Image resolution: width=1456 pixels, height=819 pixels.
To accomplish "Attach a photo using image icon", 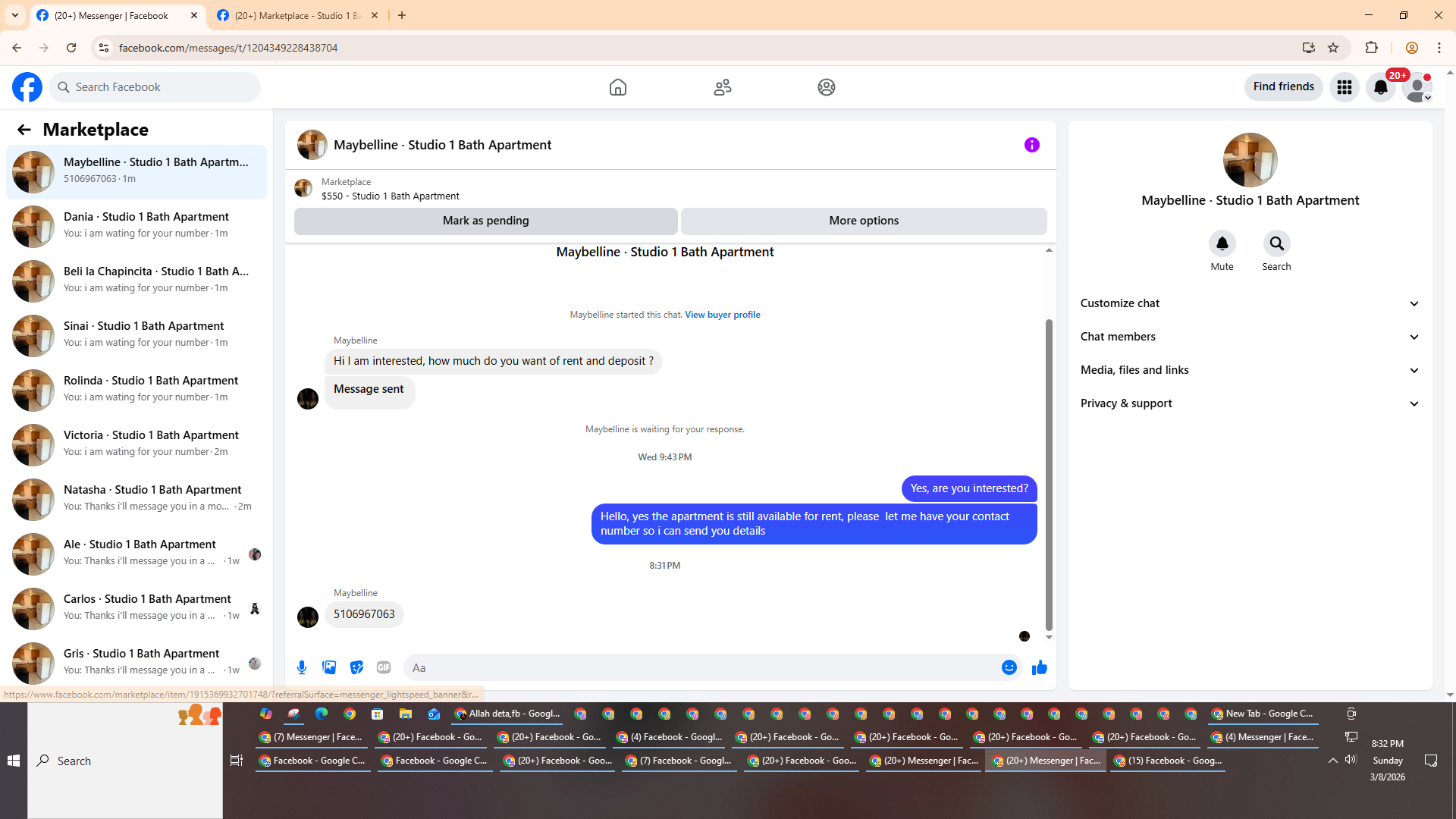I will [x=329, y=667].
